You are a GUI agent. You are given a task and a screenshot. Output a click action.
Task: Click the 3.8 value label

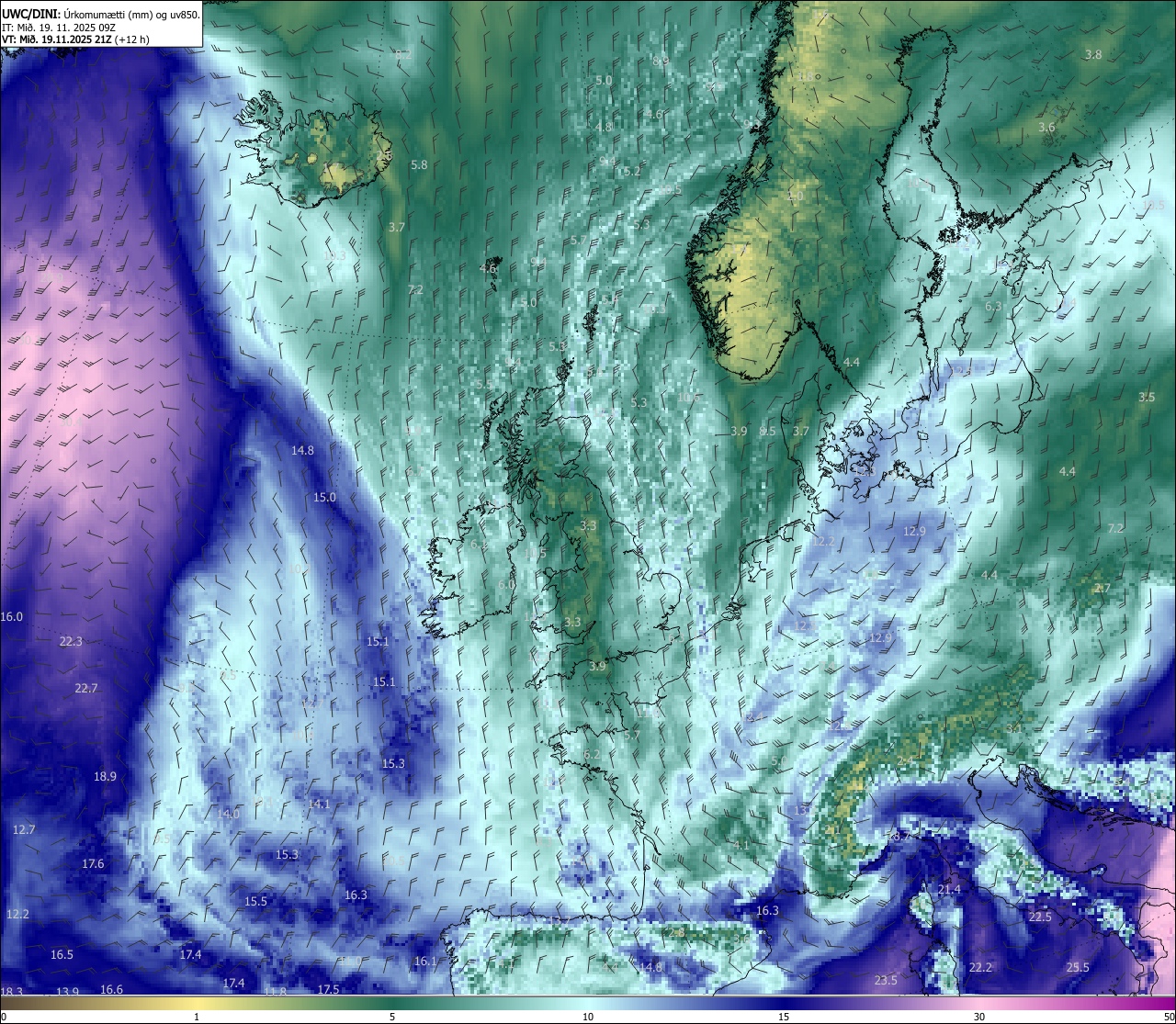(x=1093, y=54)
